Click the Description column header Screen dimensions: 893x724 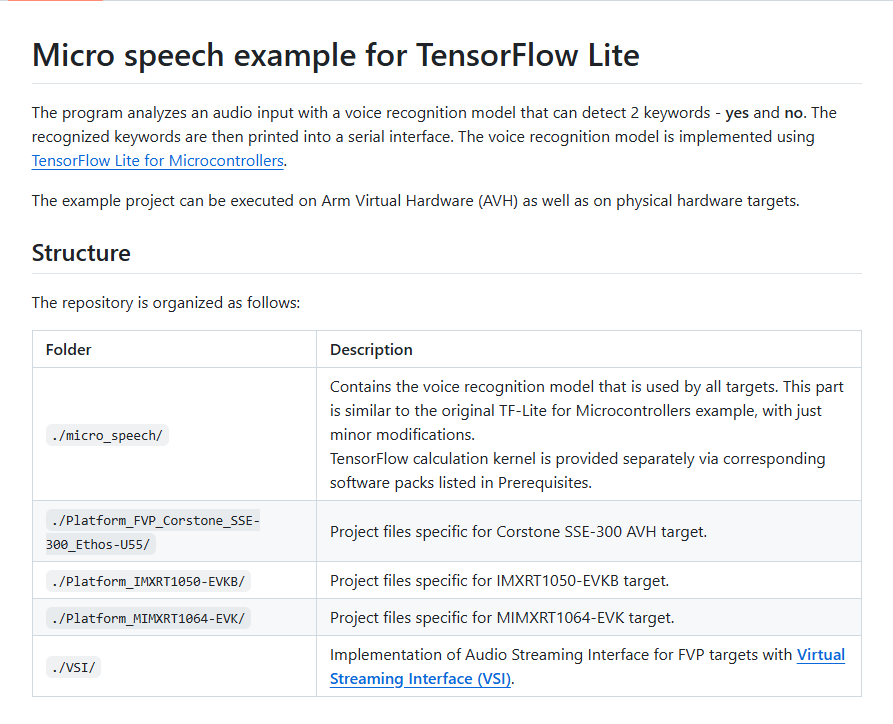point(371,350)
